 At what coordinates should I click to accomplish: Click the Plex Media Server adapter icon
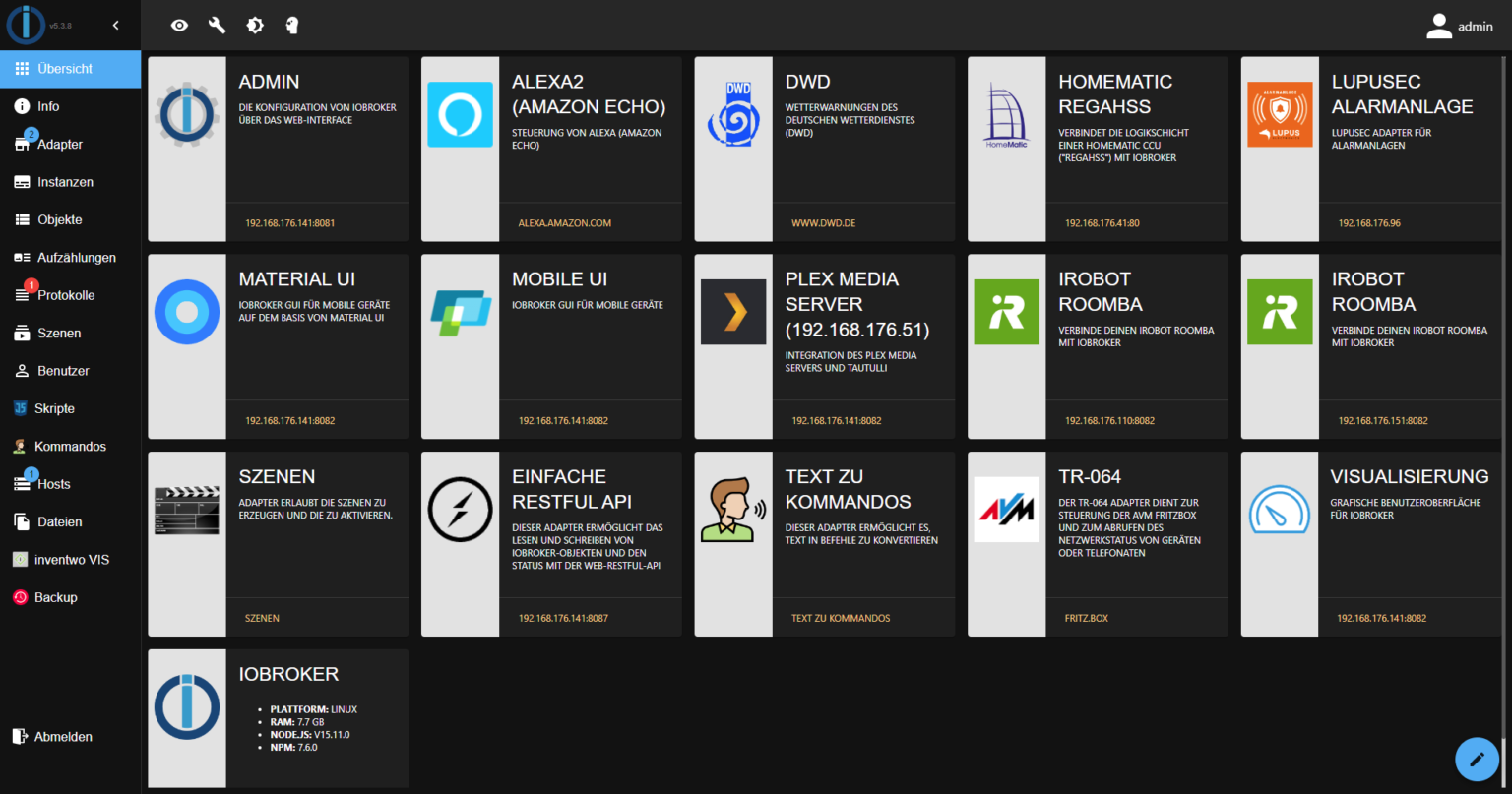click(x=733, y=313)
